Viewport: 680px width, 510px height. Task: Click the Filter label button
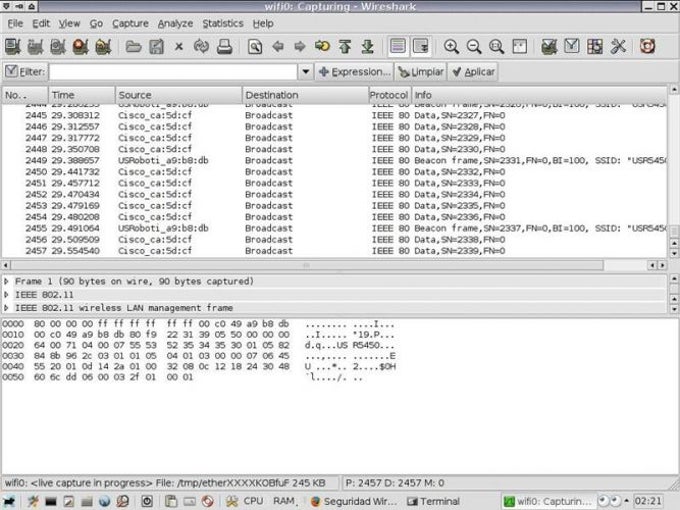point(25,72)
